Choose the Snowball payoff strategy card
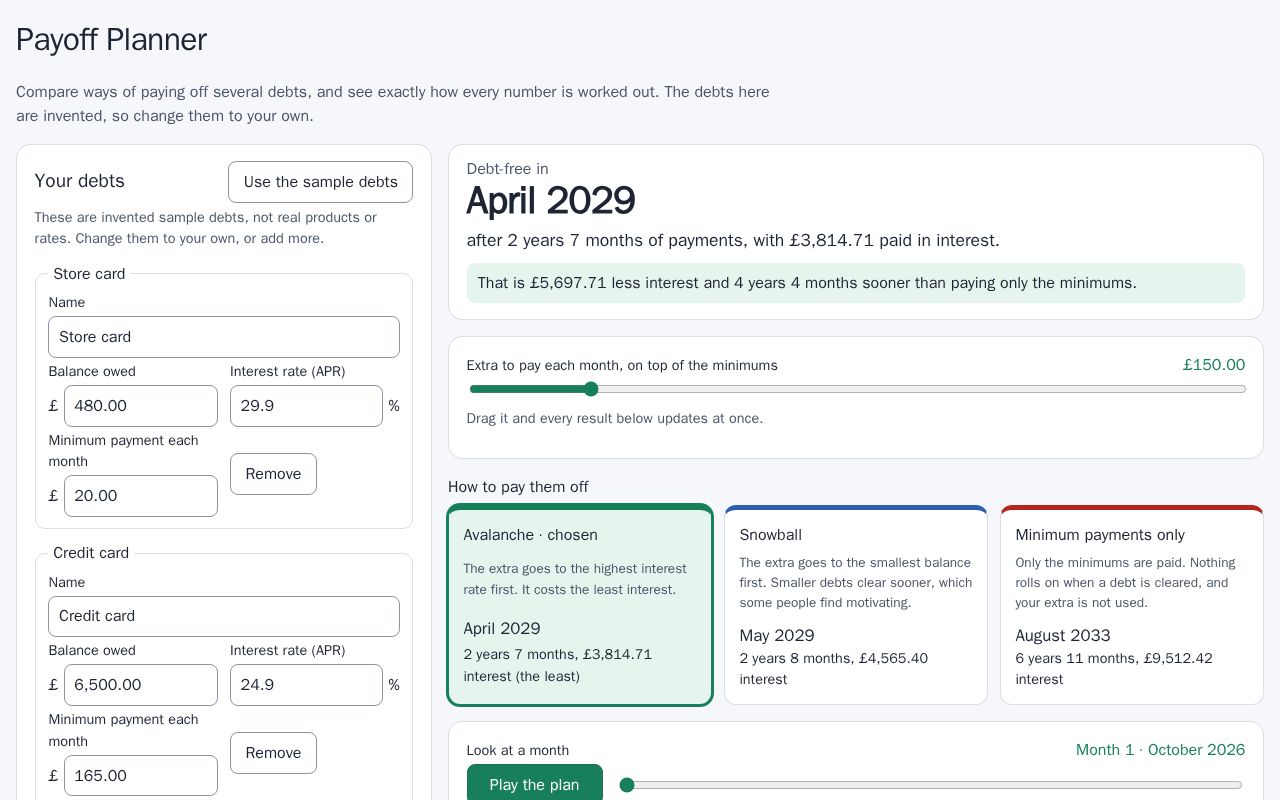 coord(856,605)
